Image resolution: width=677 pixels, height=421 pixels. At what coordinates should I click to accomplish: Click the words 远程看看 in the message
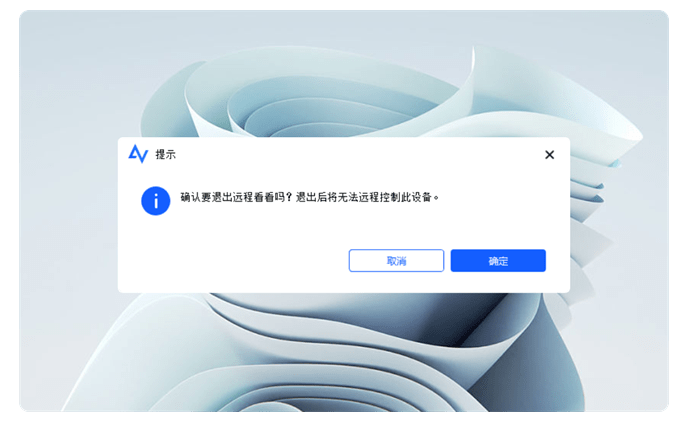tap(253, 197)
